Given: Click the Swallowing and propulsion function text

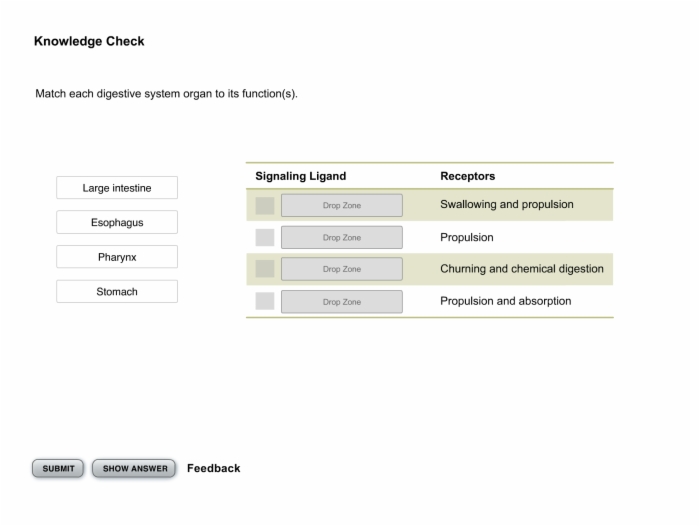Looking at the screenshot, I should click(x=507, y=205).
